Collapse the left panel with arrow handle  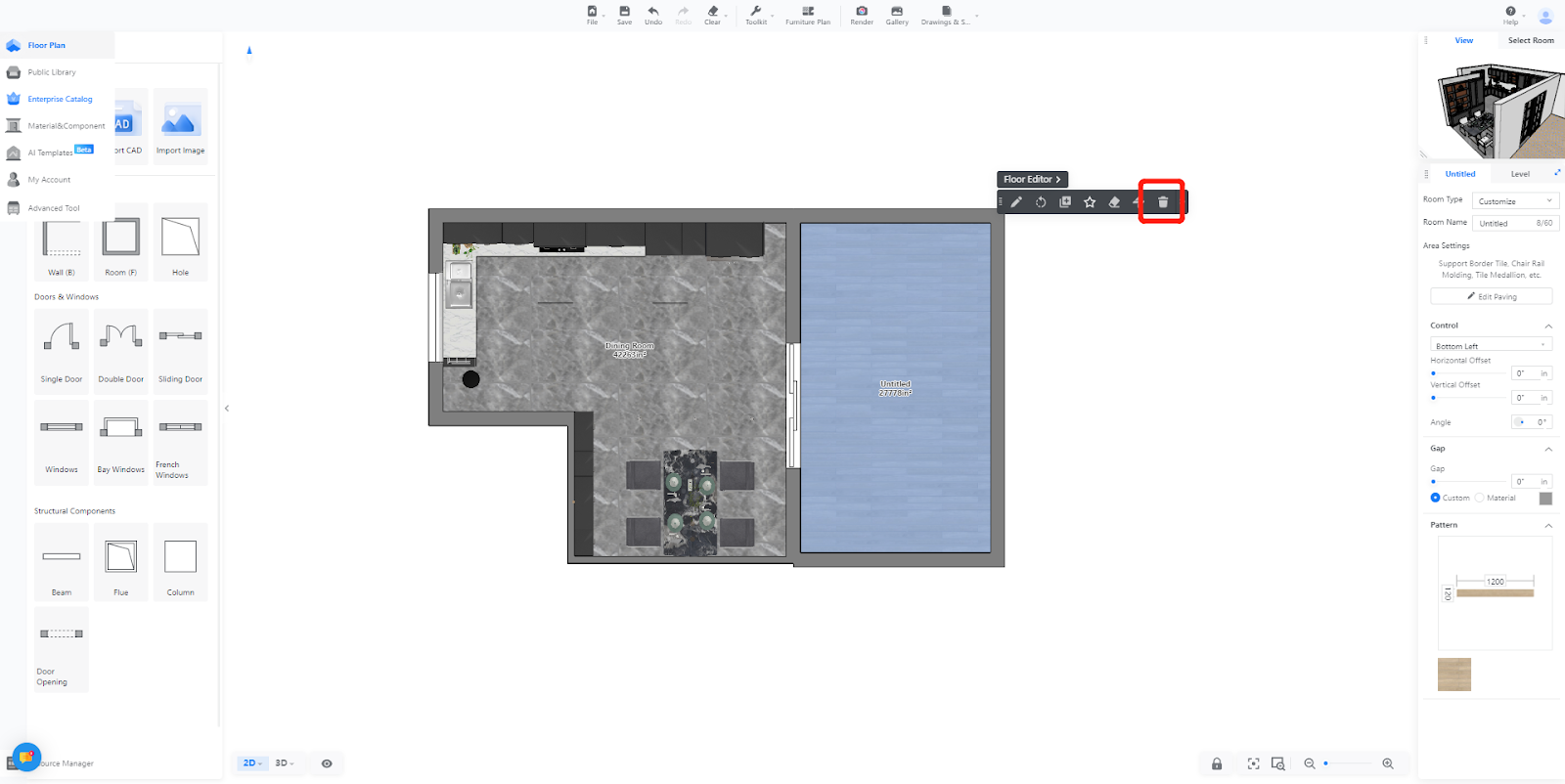[227, 409]
